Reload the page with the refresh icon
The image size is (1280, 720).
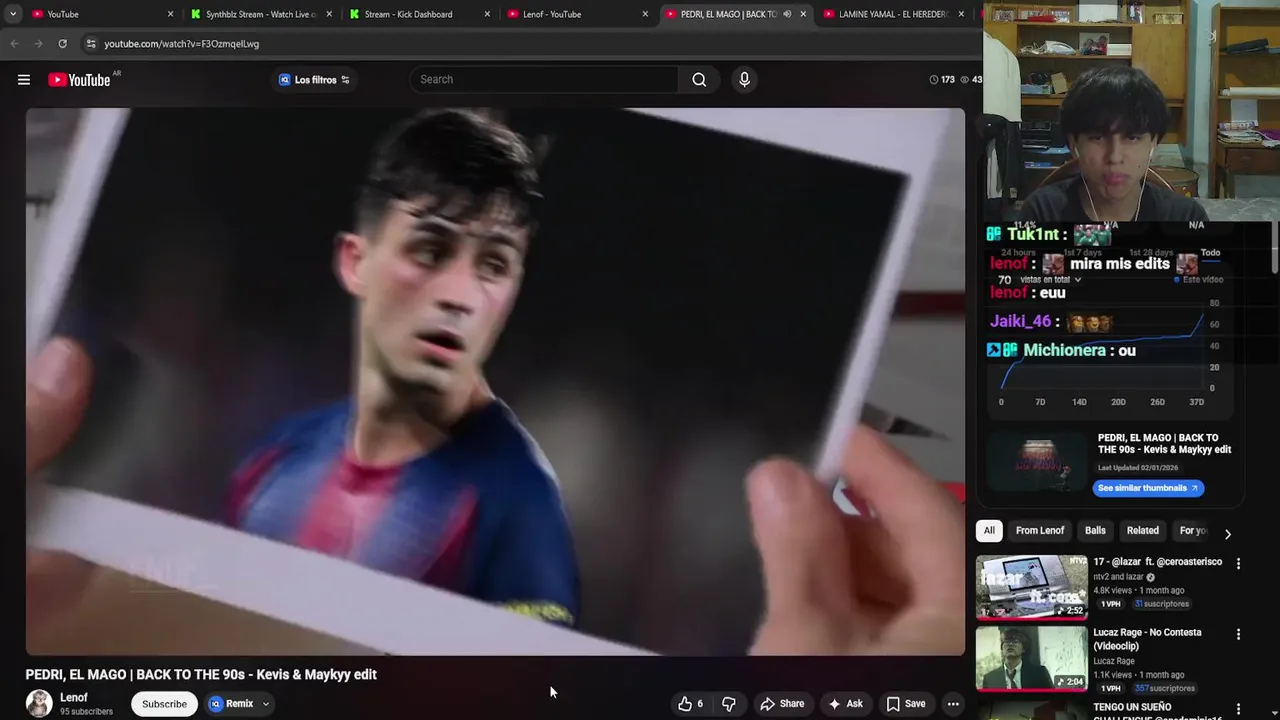point(62,44)
